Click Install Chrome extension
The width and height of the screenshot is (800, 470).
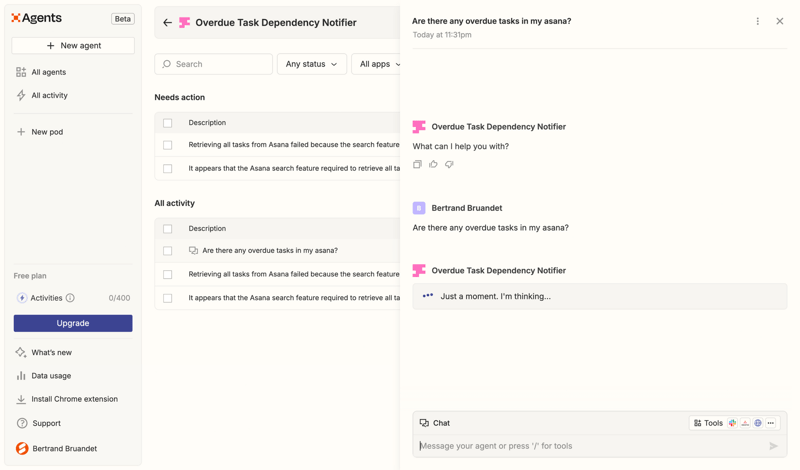pos(74,399)
